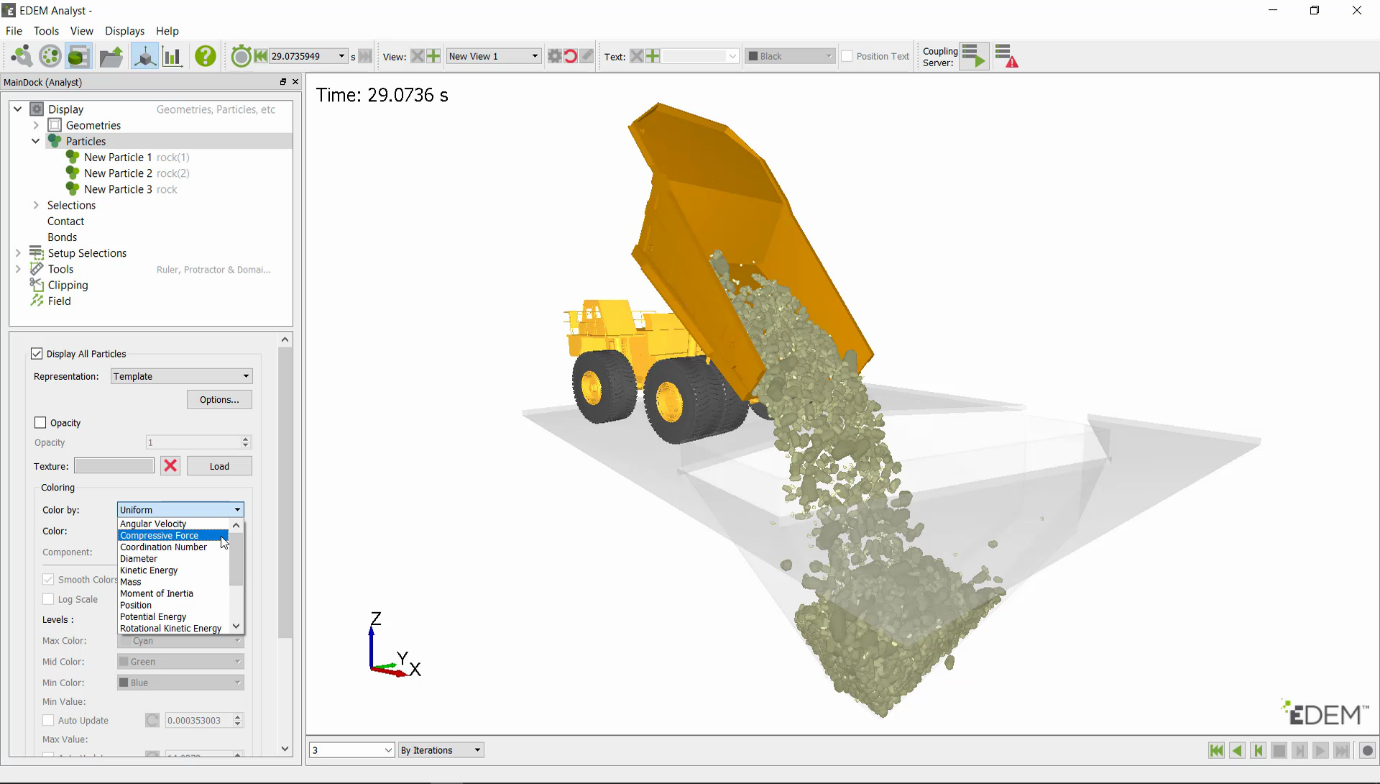Click the export folder icon with green arrow
Image resolution: width=1380 pixels, height=784 pixels.
pos(111,56)
